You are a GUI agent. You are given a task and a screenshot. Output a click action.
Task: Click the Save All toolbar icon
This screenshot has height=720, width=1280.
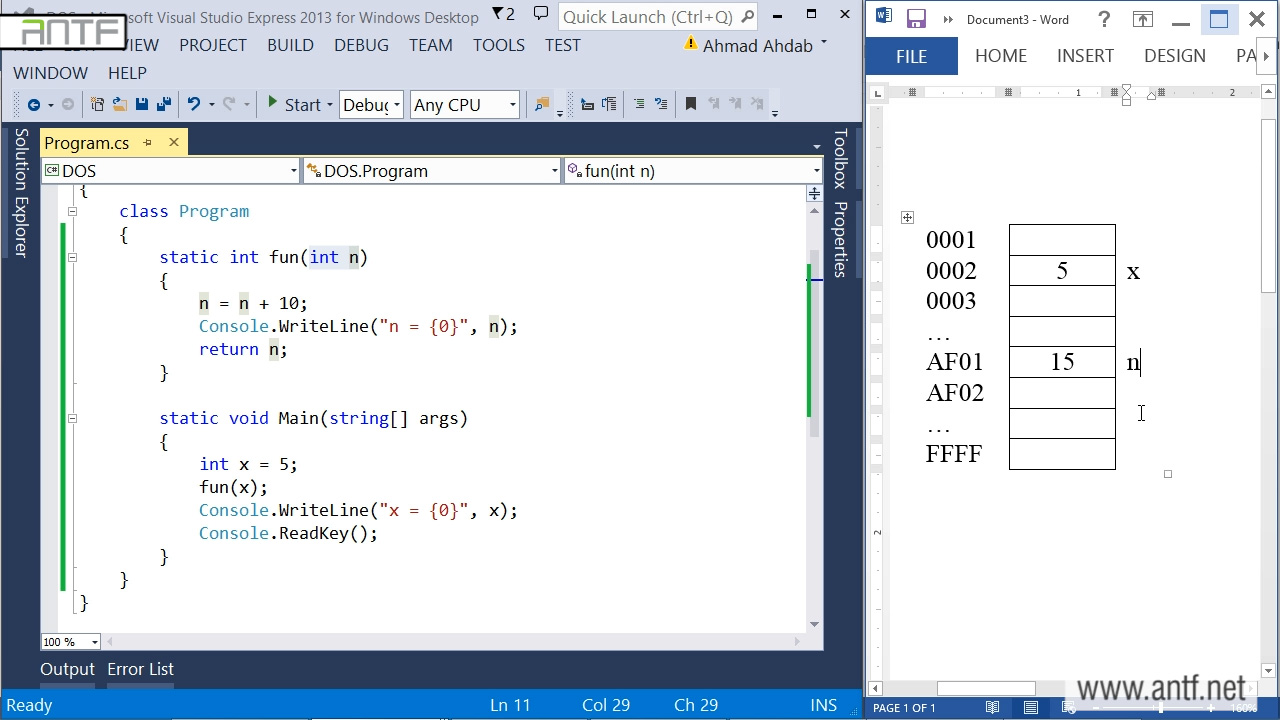click(163, 104)
